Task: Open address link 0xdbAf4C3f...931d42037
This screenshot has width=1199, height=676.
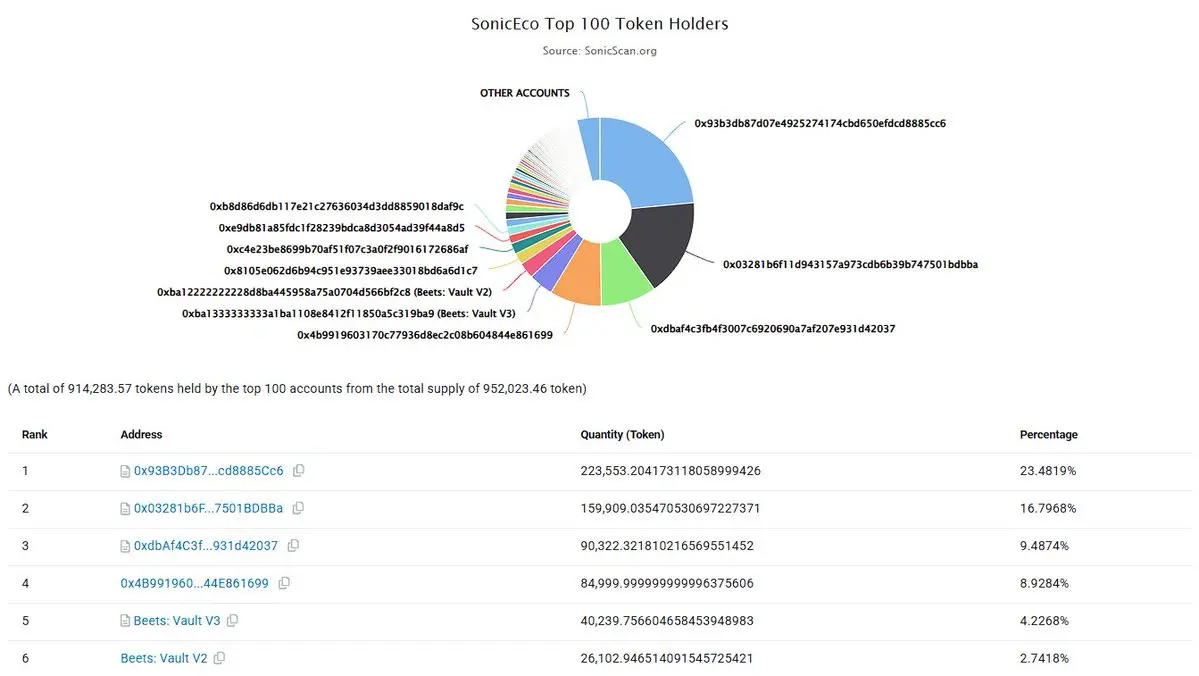Action: pyautogui.click(x=206, y=546)
